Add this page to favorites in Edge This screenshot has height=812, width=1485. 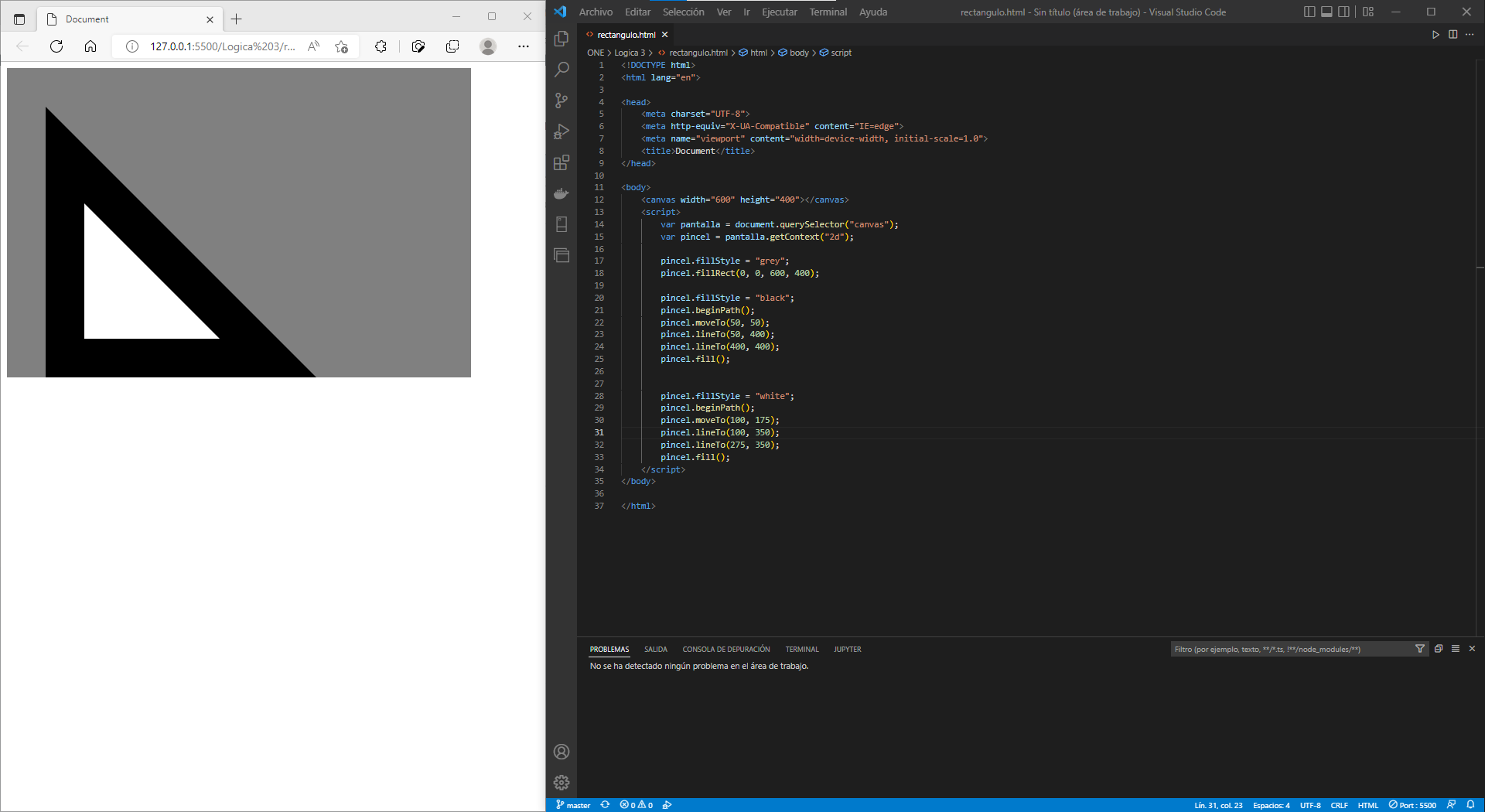[x=341, y=46]
